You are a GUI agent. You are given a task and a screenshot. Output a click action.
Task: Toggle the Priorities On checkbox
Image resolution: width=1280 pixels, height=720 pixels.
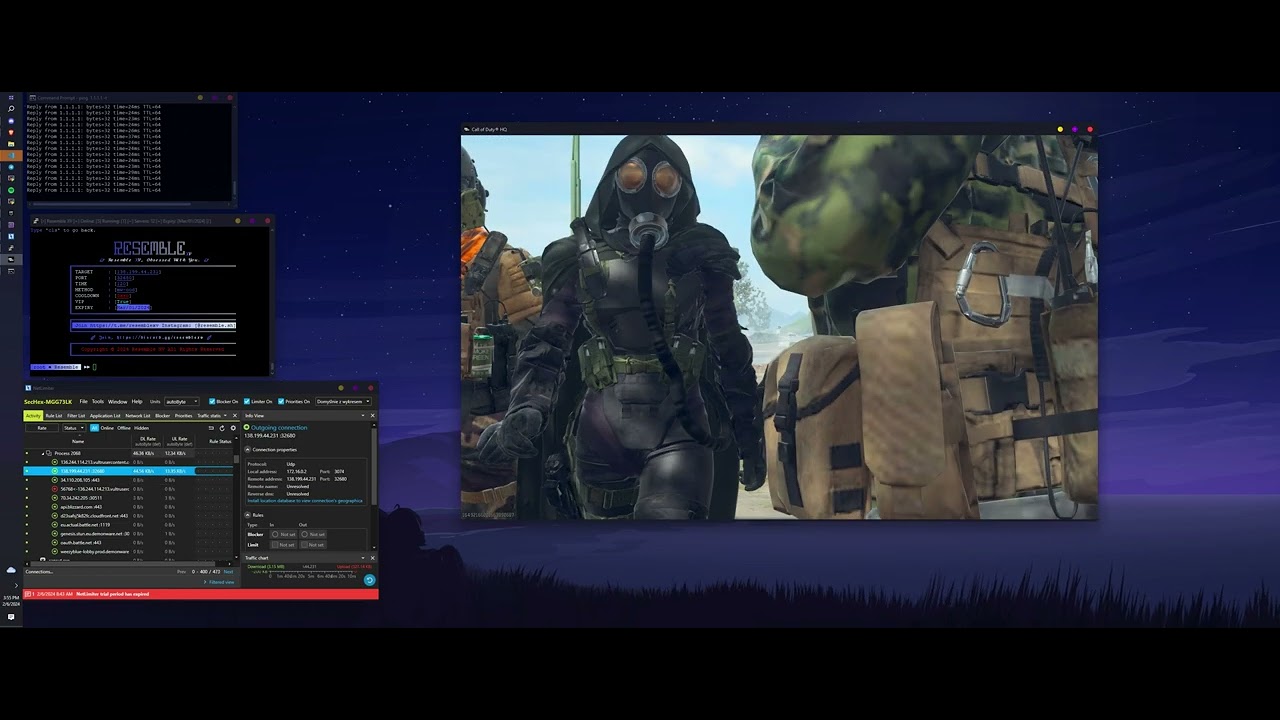pos(281,401)
